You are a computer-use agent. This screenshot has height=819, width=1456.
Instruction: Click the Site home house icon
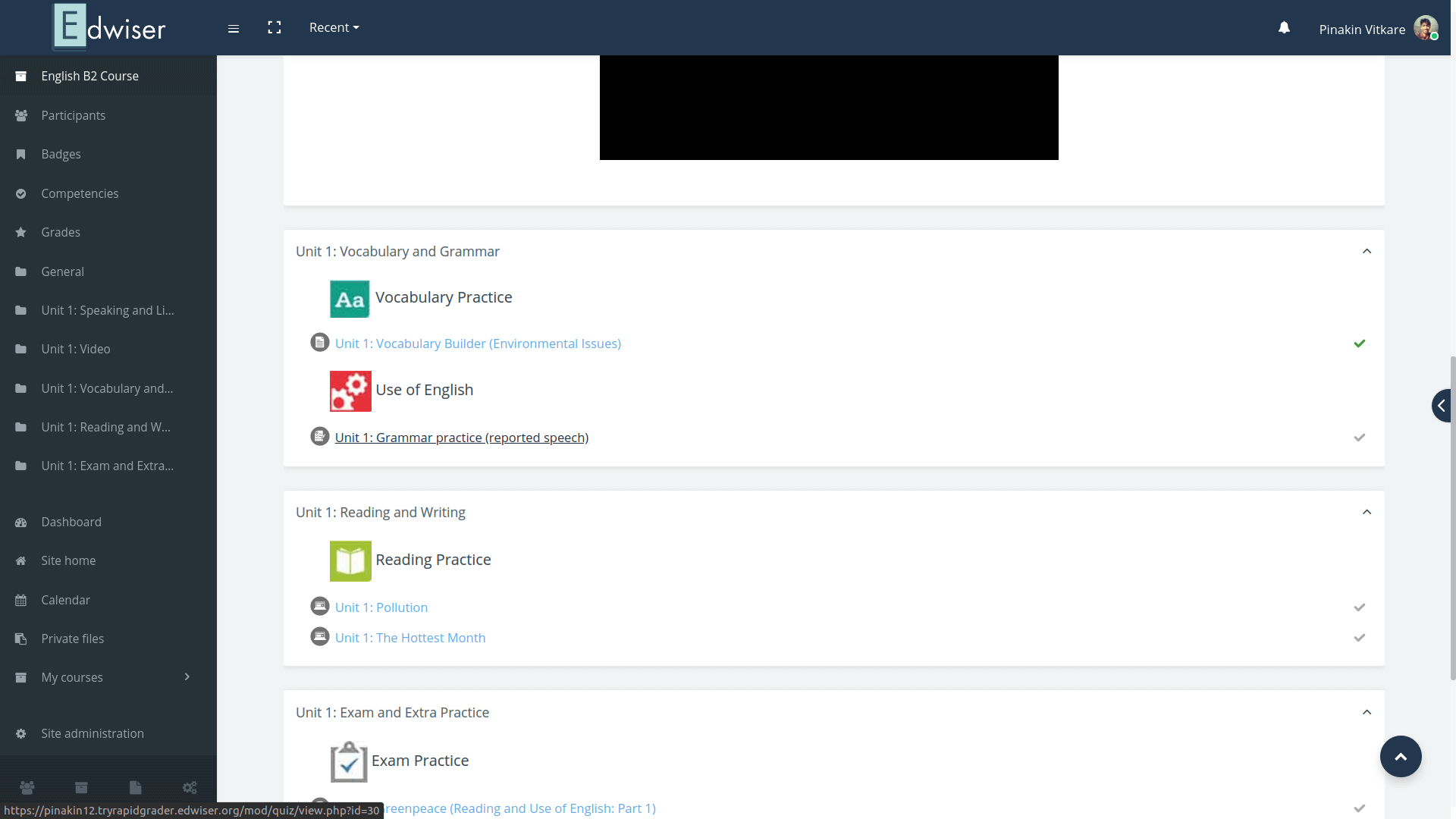[x=21, y=560]
